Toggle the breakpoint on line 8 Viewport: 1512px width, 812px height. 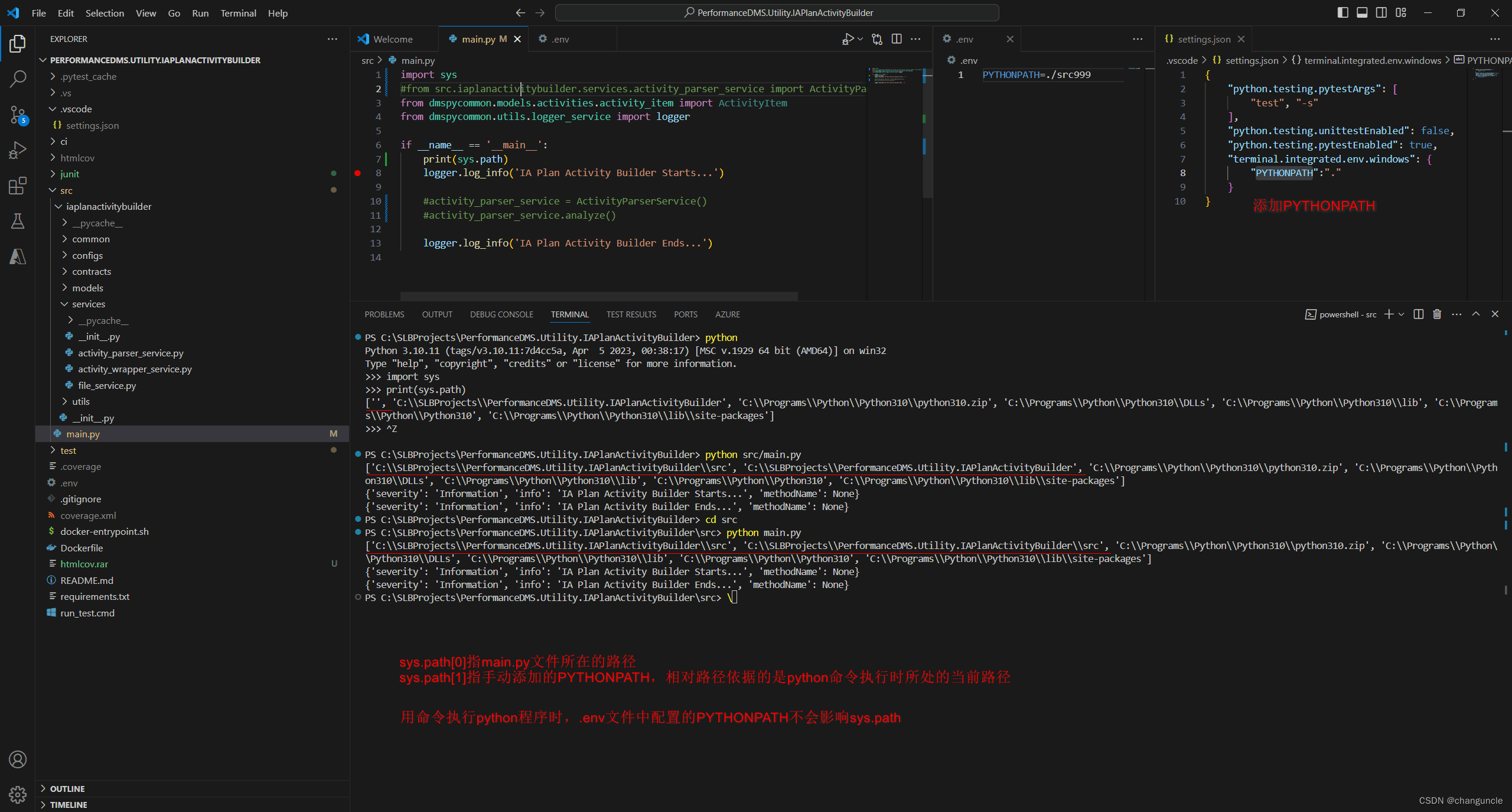pyautogui.click(x=357, y=173)
